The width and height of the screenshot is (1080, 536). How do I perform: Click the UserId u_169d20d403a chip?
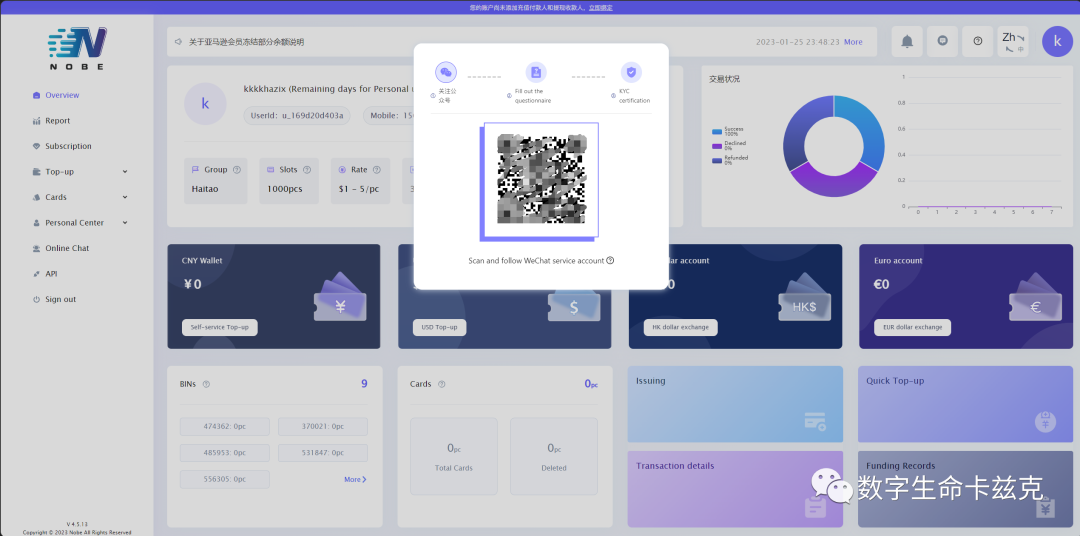[x=298, y=115]
